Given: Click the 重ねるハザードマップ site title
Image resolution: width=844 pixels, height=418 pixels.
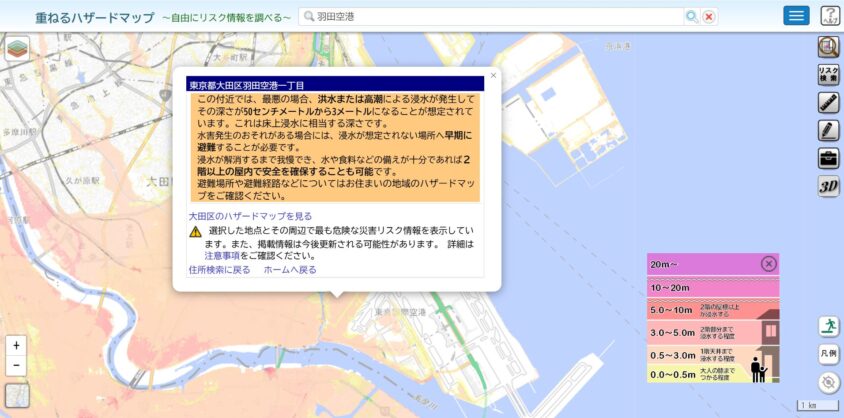Looking at the screenshot, I should [x=95, y=17].
